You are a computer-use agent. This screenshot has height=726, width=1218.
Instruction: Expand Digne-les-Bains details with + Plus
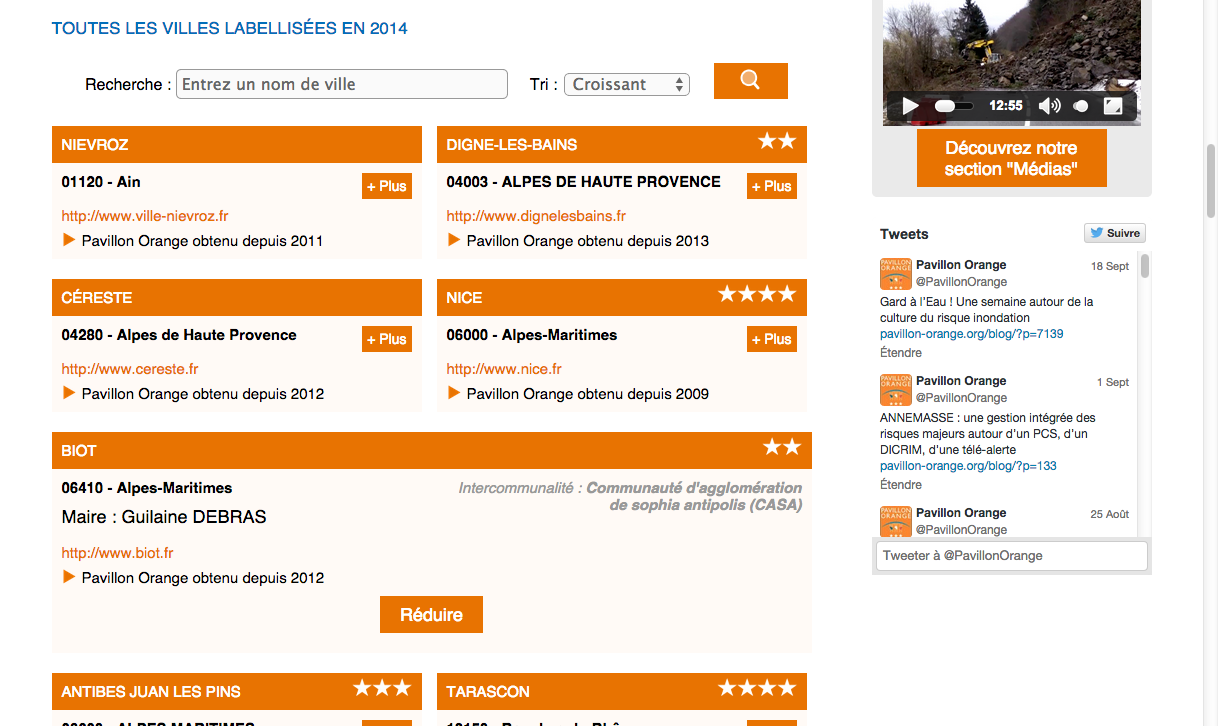click(x=772, y=186)
